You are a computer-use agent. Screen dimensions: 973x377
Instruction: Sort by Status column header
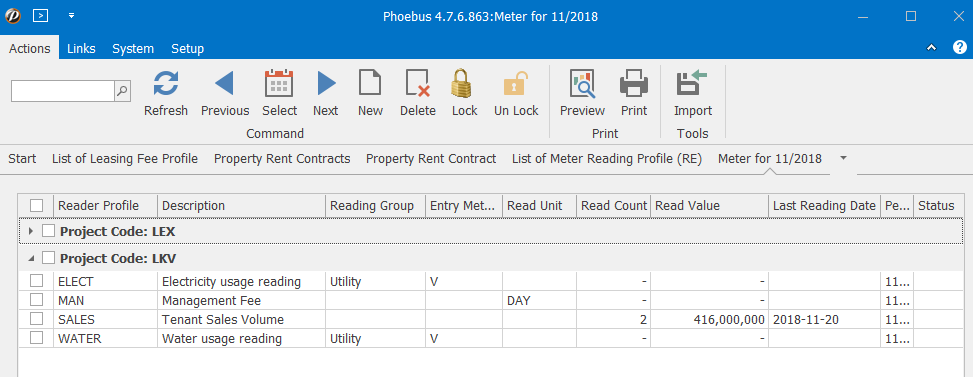939,206
